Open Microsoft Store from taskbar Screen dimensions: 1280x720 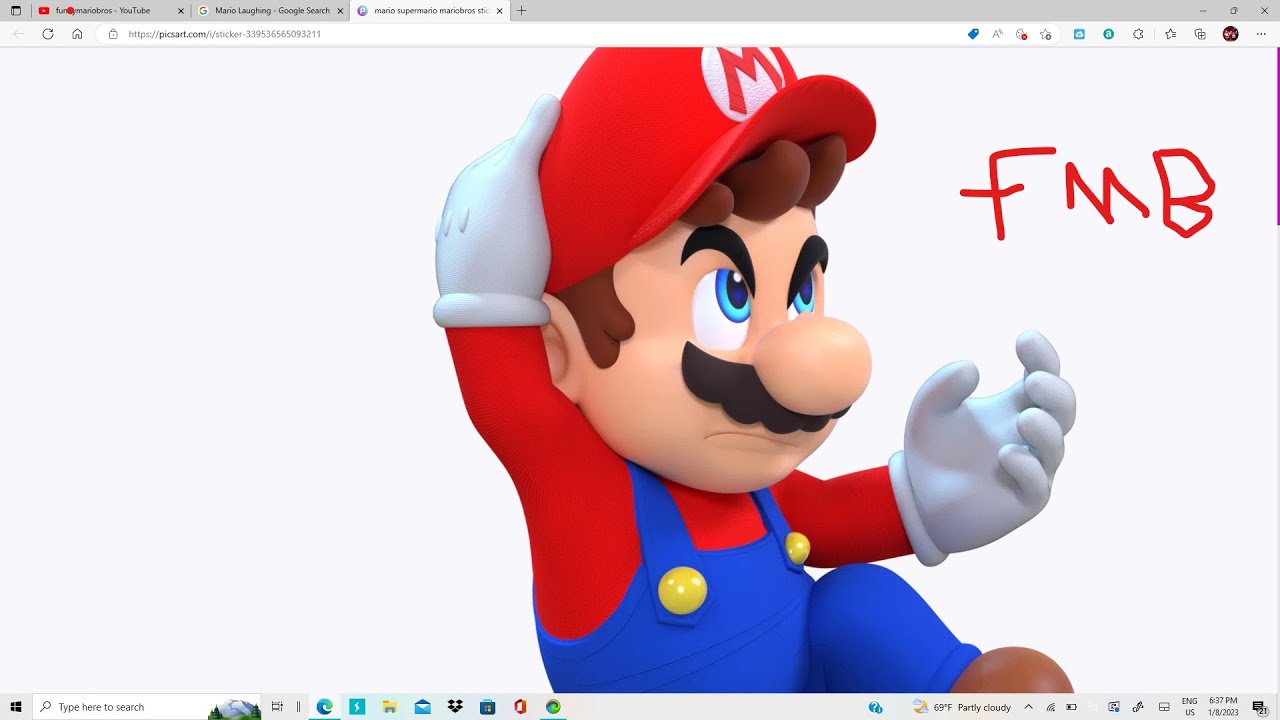point(487,707)
